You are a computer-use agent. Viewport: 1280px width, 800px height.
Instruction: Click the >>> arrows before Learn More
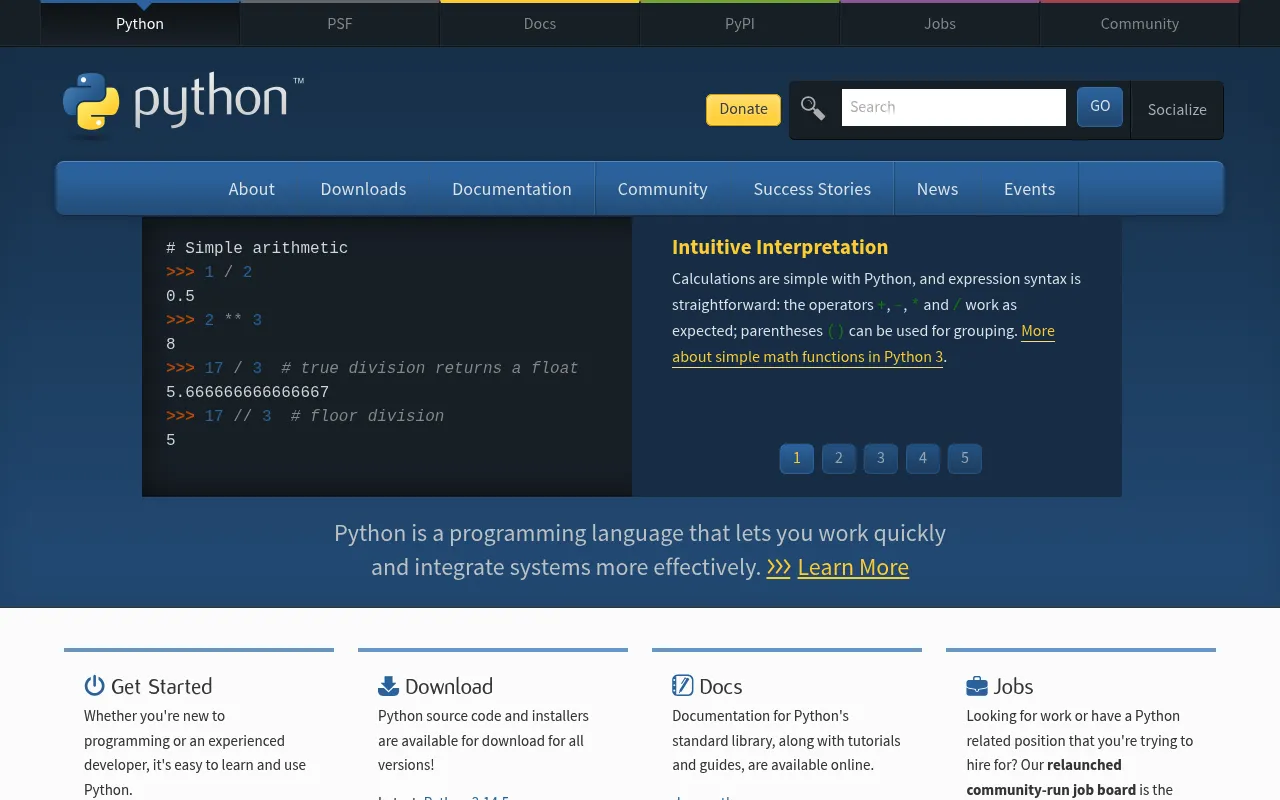(x=778, y=567)
